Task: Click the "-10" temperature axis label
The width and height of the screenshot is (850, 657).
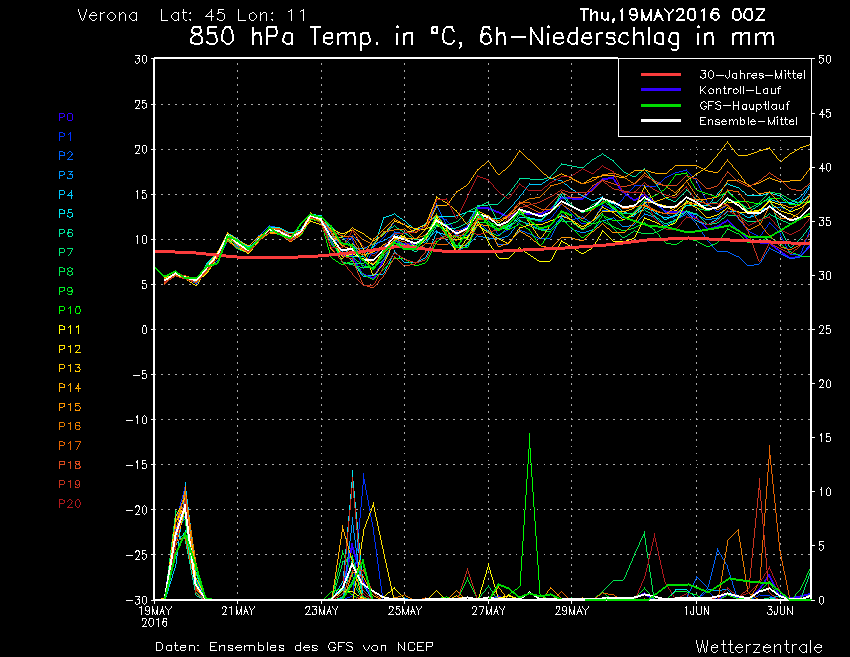Action: point(137,420)
